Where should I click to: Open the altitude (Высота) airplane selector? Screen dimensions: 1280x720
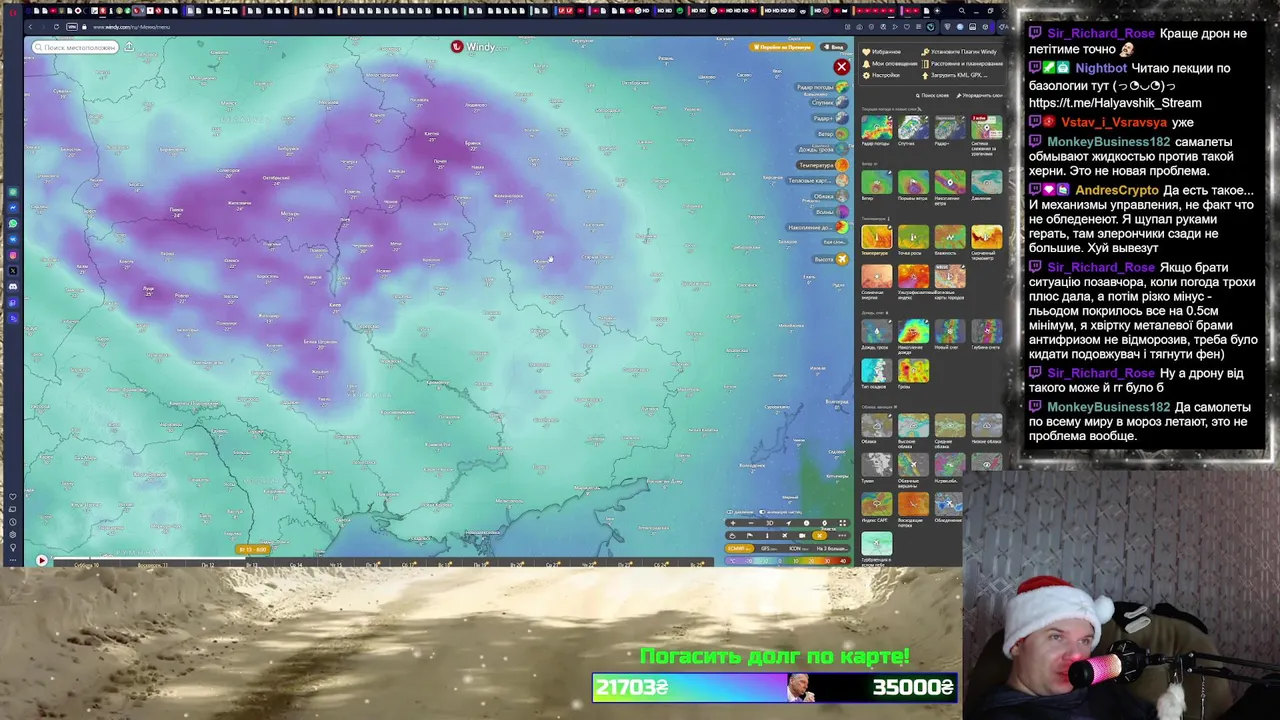[830, 260]
